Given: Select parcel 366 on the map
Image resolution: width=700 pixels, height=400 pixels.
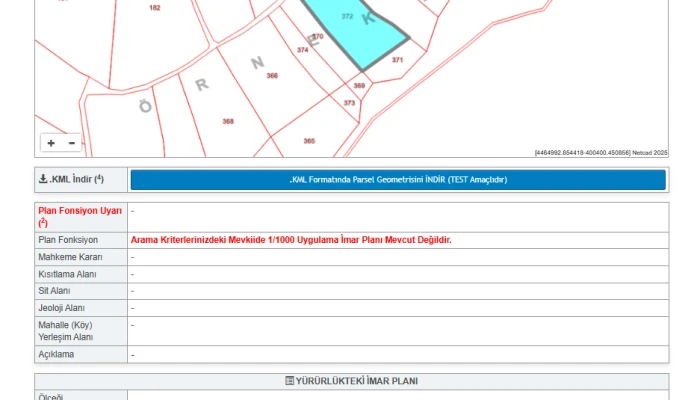Looking at the screenshot, I should (x=272, y=76).
